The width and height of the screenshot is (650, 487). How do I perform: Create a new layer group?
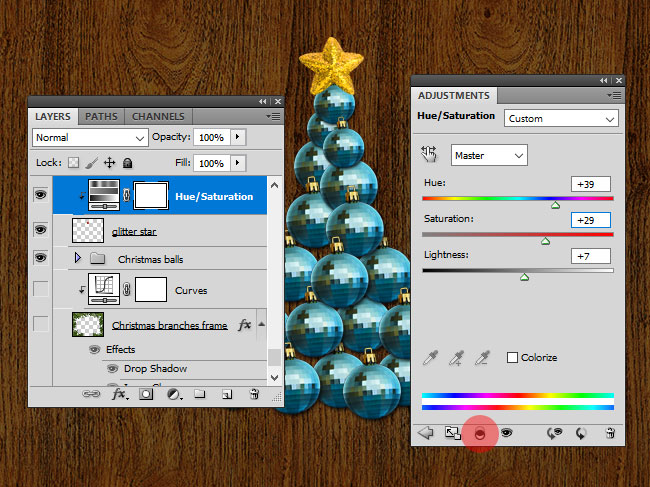click(200, 394)
